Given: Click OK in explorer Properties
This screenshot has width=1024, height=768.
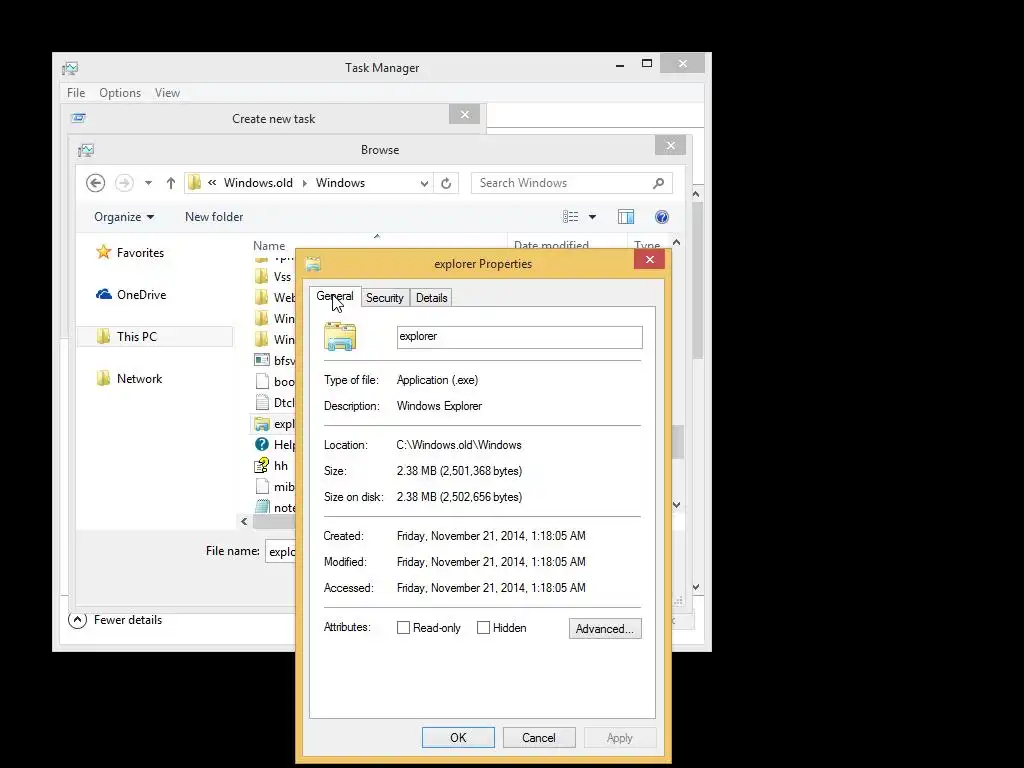Looking at the screenshot, I should pyautogui.click(x=458, y=737).
